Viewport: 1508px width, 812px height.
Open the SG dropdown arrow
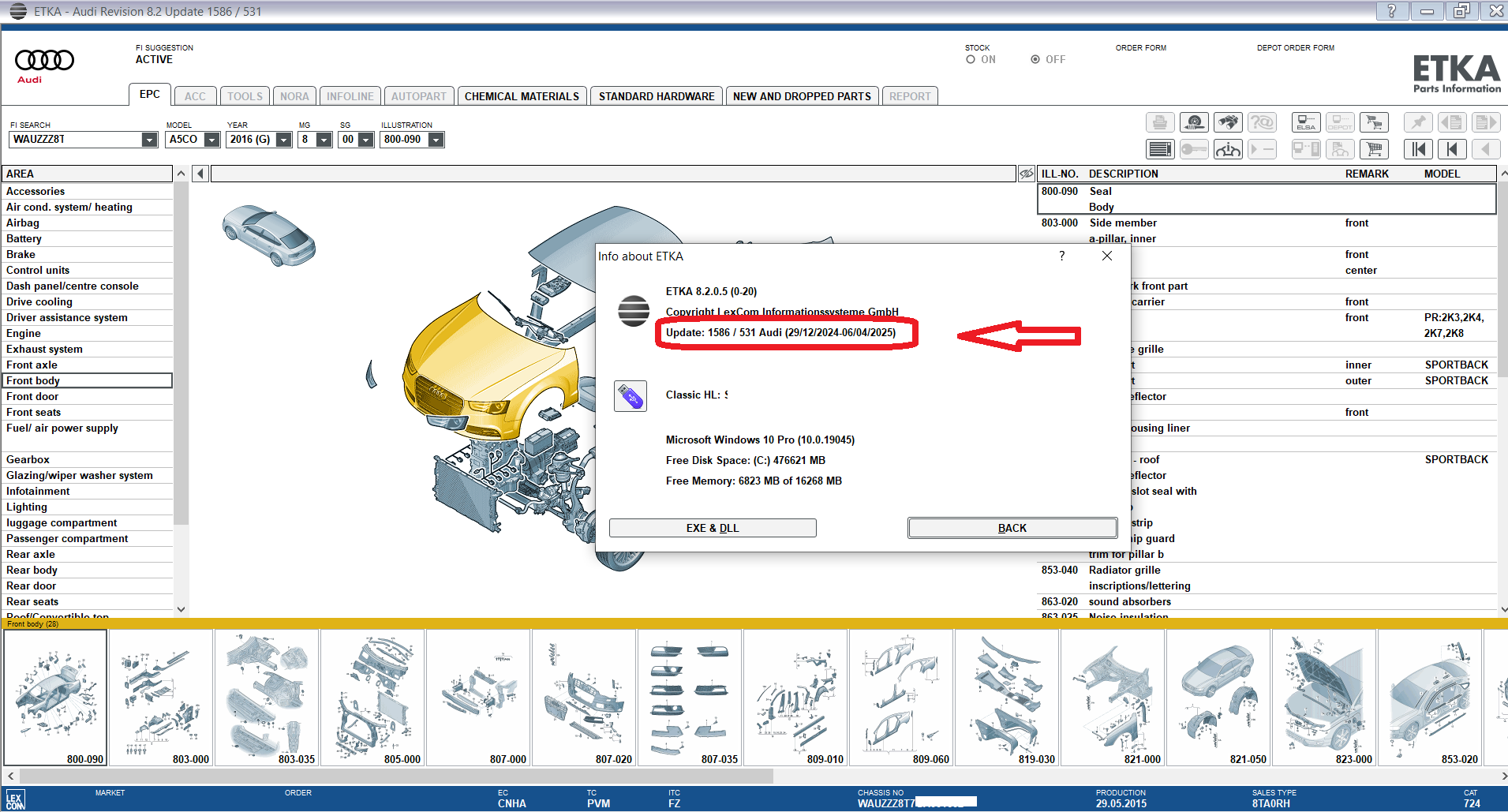pos(365,140)
